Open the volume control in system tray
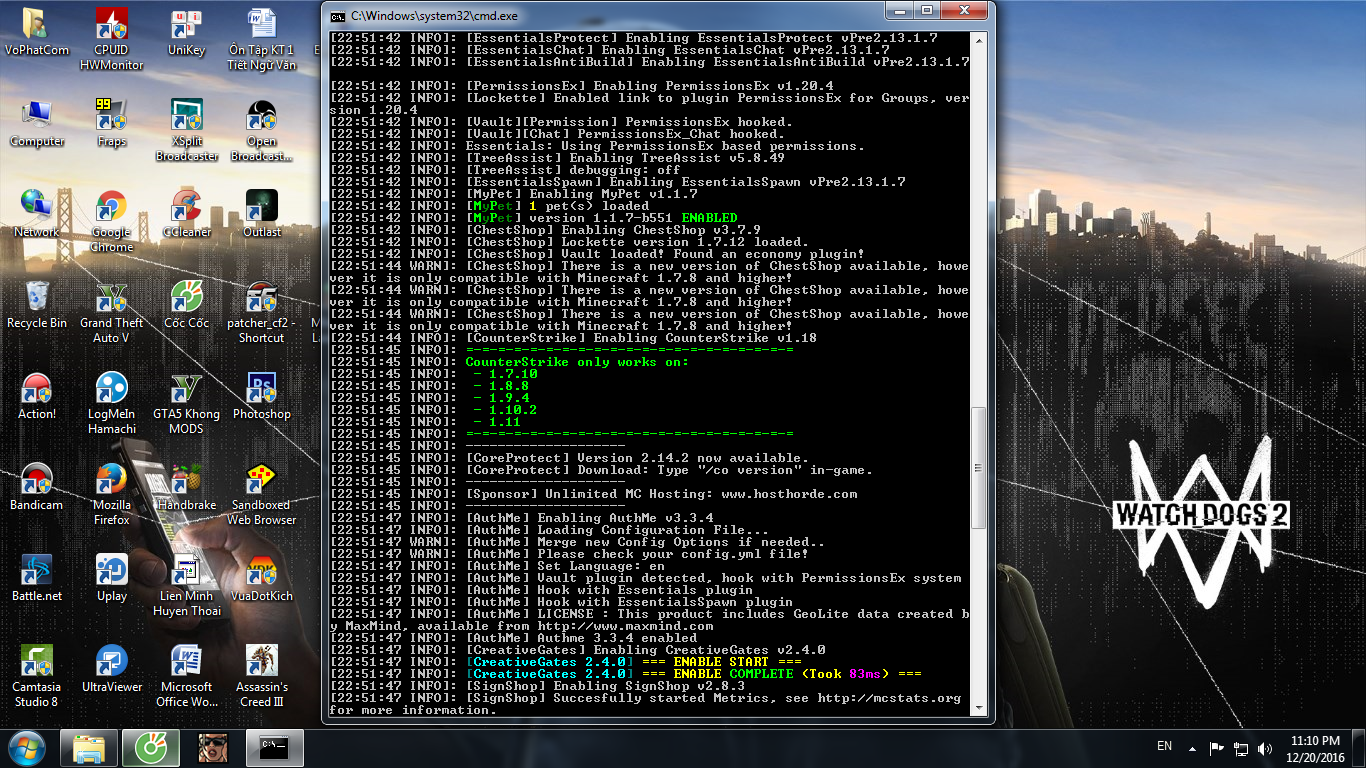 1264,748
